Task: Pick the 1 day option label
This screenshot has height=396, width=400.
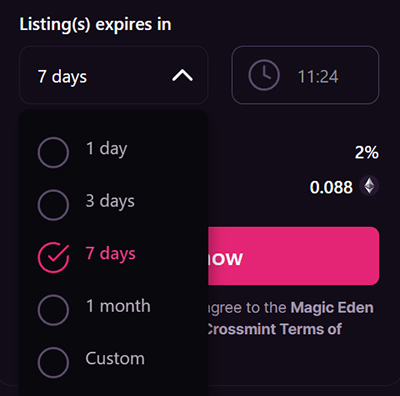Action: pyautogui.click(x=107, y=149)
